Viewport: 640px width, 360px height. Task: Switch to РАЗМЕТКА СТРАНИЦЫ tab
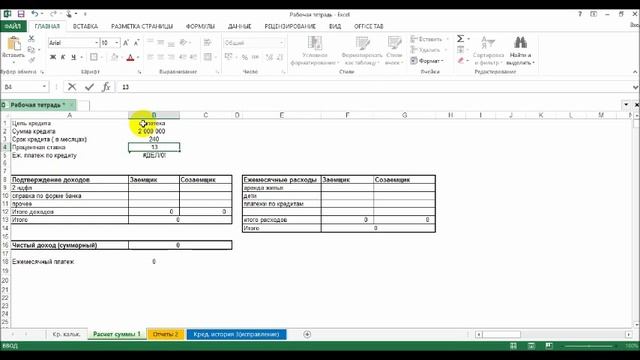(142, 26)
